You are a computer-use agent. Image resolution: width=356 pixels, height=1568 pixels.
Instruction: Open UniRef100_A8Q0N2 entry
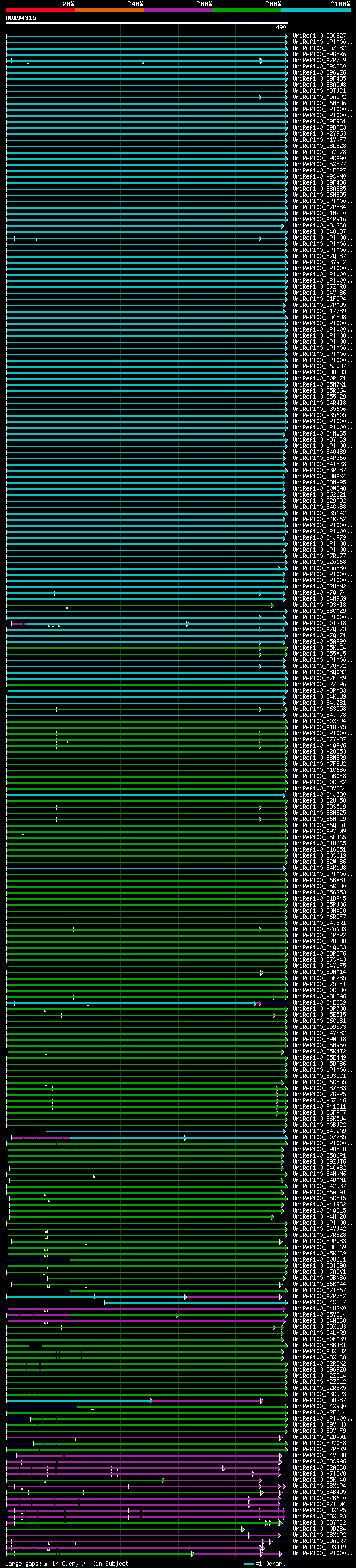pos(319,672)
